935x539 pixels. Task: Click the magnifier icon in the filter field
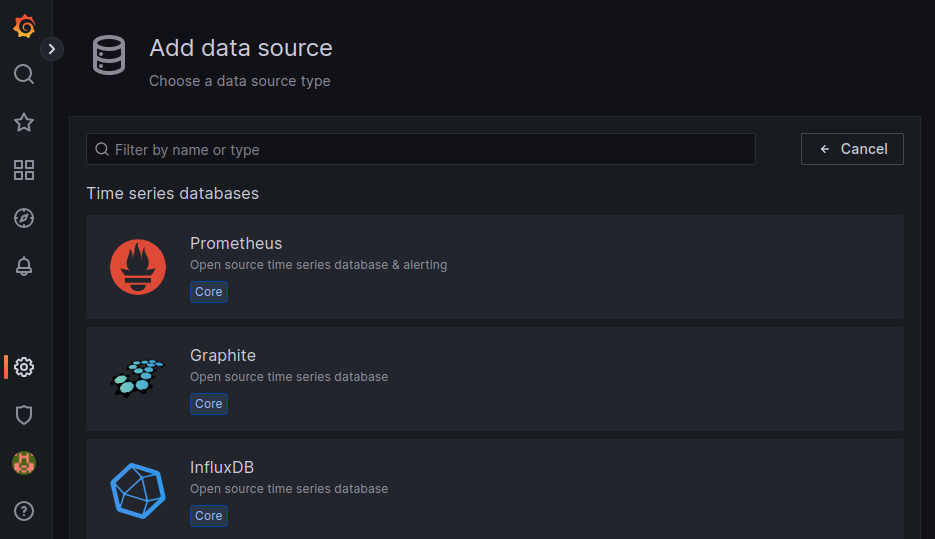102,149
